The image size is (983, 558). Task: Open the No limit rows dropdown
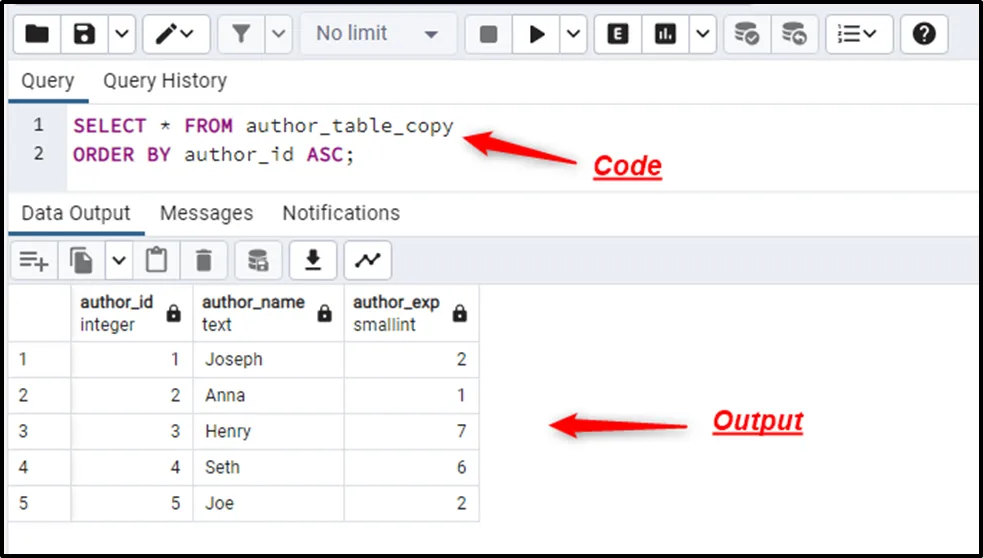(x=378, y=34)
